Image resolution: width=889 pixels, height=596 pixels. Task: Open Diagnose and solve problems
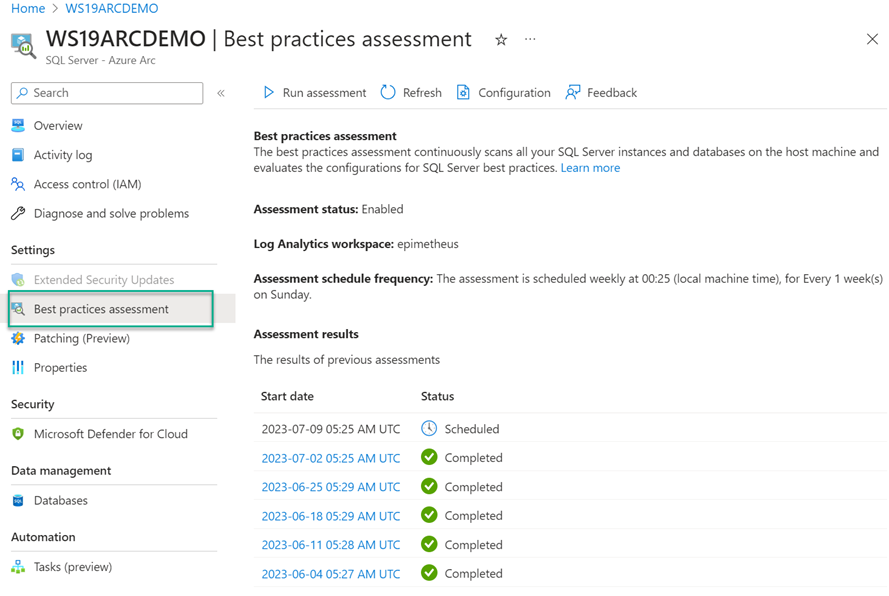pyautogui.click(x=110, y=213)
